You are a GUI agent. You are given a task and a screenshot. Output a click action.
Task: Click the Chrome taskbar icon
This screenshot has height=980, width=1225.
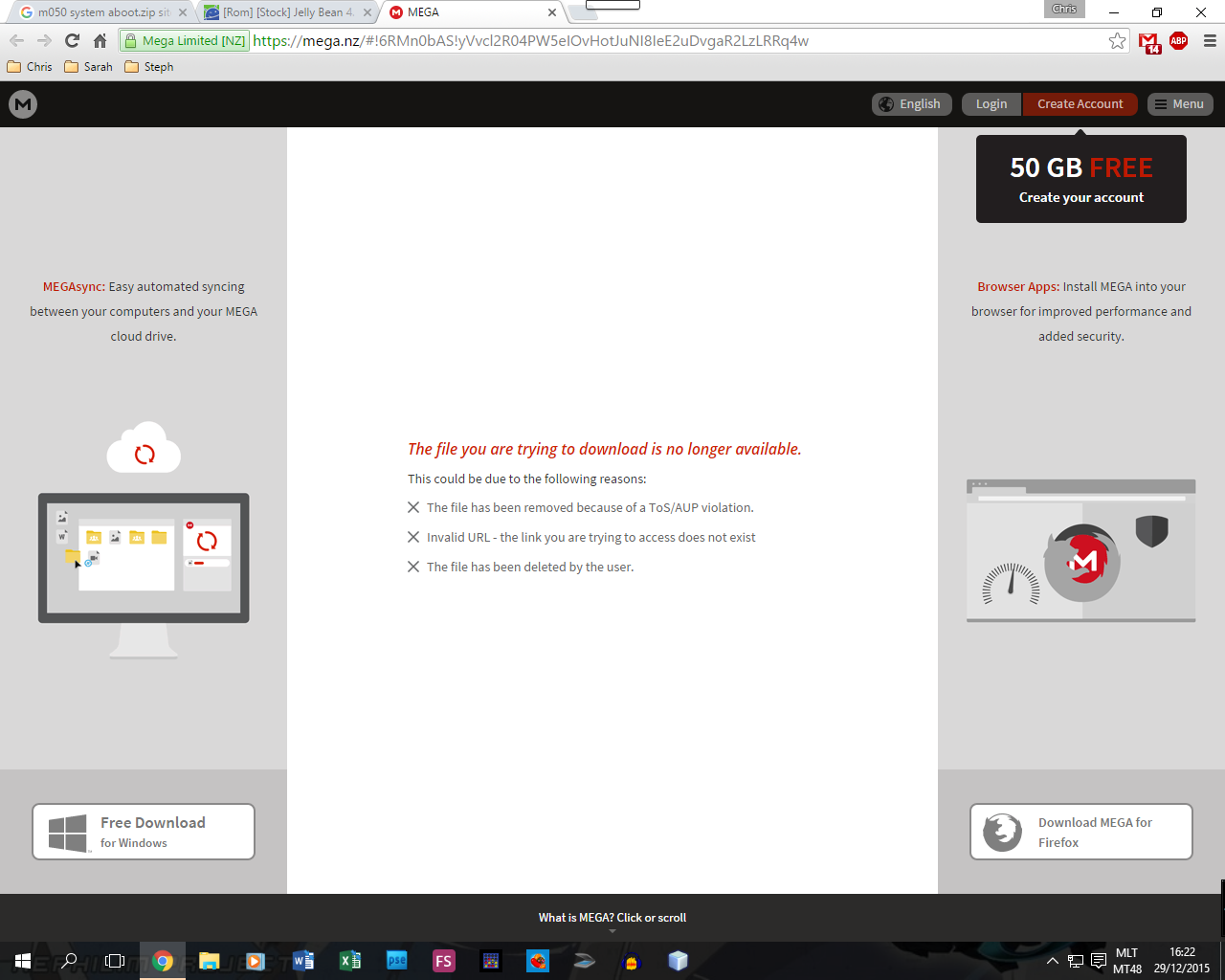(x=163, y=961)
